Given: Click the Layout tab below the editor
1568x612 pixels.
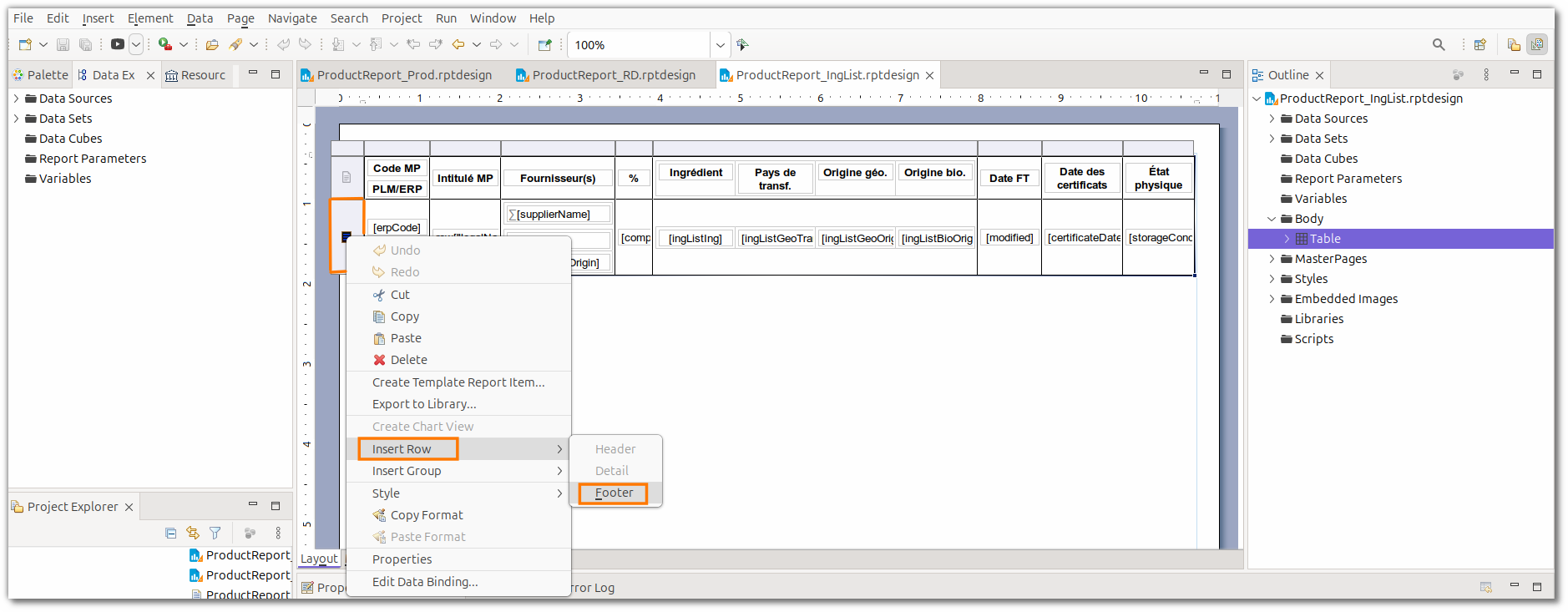Looking at the screenshot, I should pyautogui.click(x=319, y=559).
